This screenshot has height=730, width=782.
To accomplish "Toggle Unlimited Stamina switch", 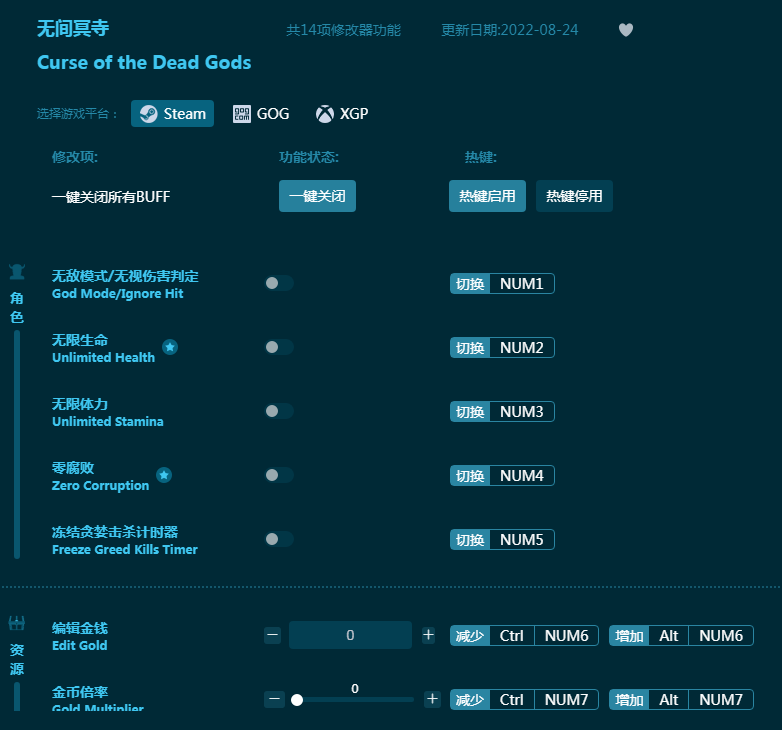I will [279, 411].
